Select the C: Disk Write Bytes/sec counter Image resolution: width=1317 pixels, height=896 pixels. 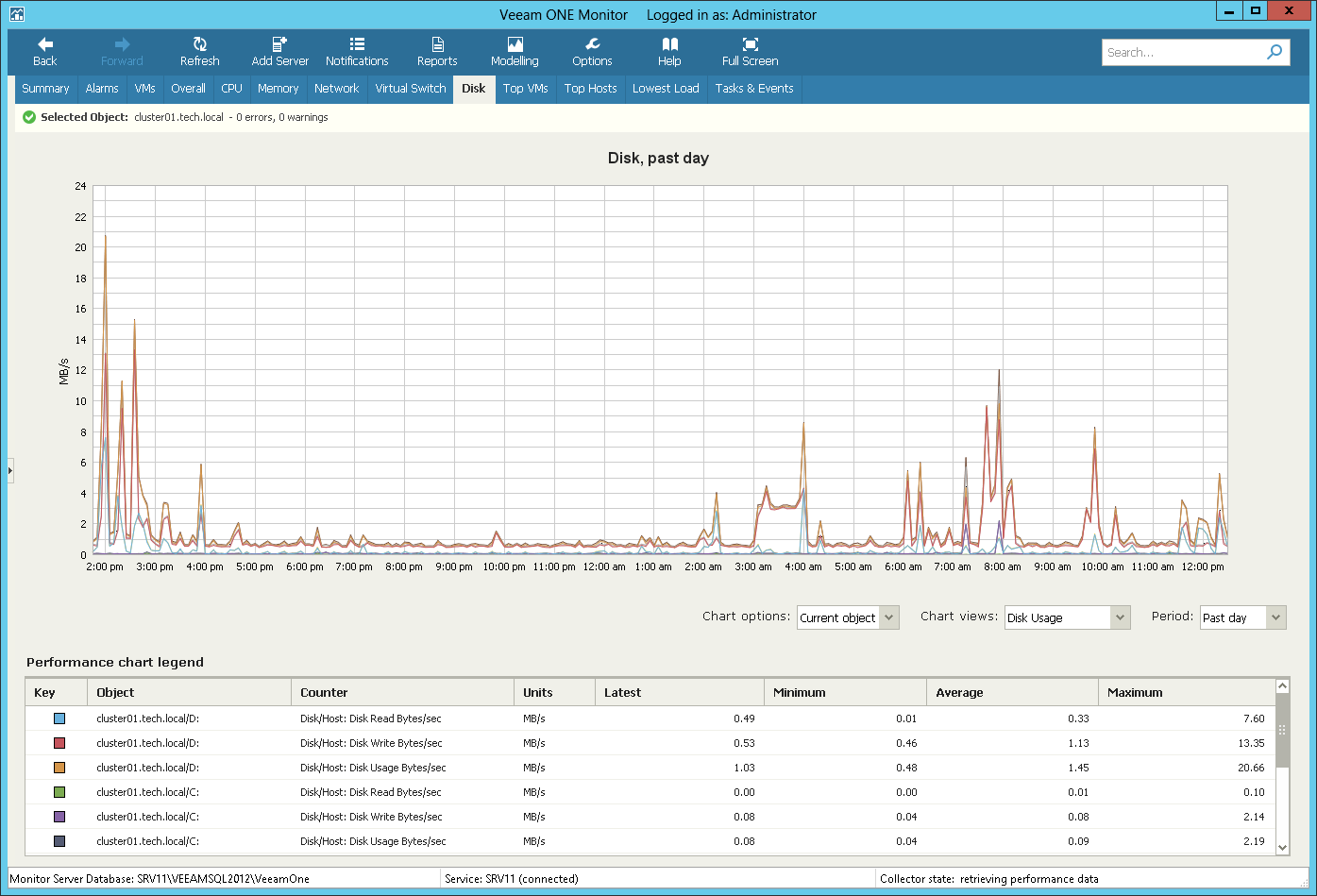click(x=371, y=817)
